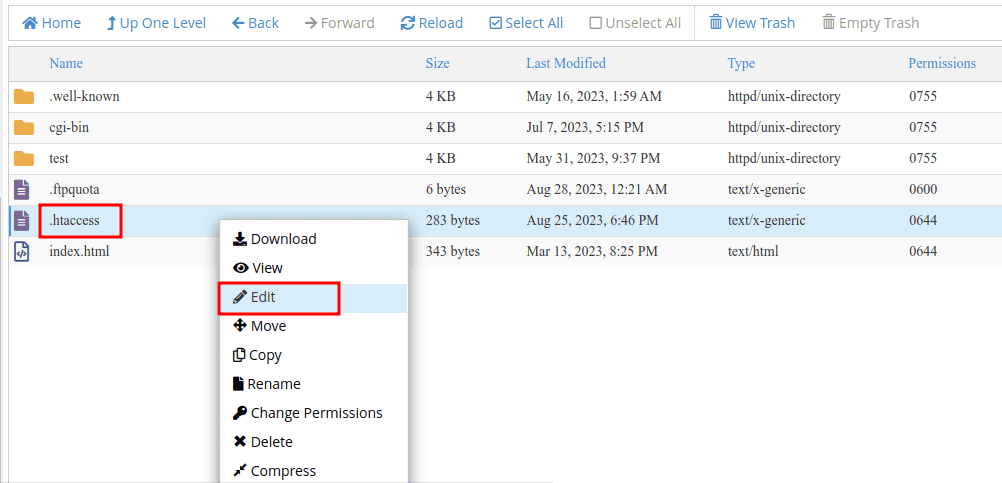Sort files by Name column header
This screenshot has width=1002, height=483.
[66, 63]
